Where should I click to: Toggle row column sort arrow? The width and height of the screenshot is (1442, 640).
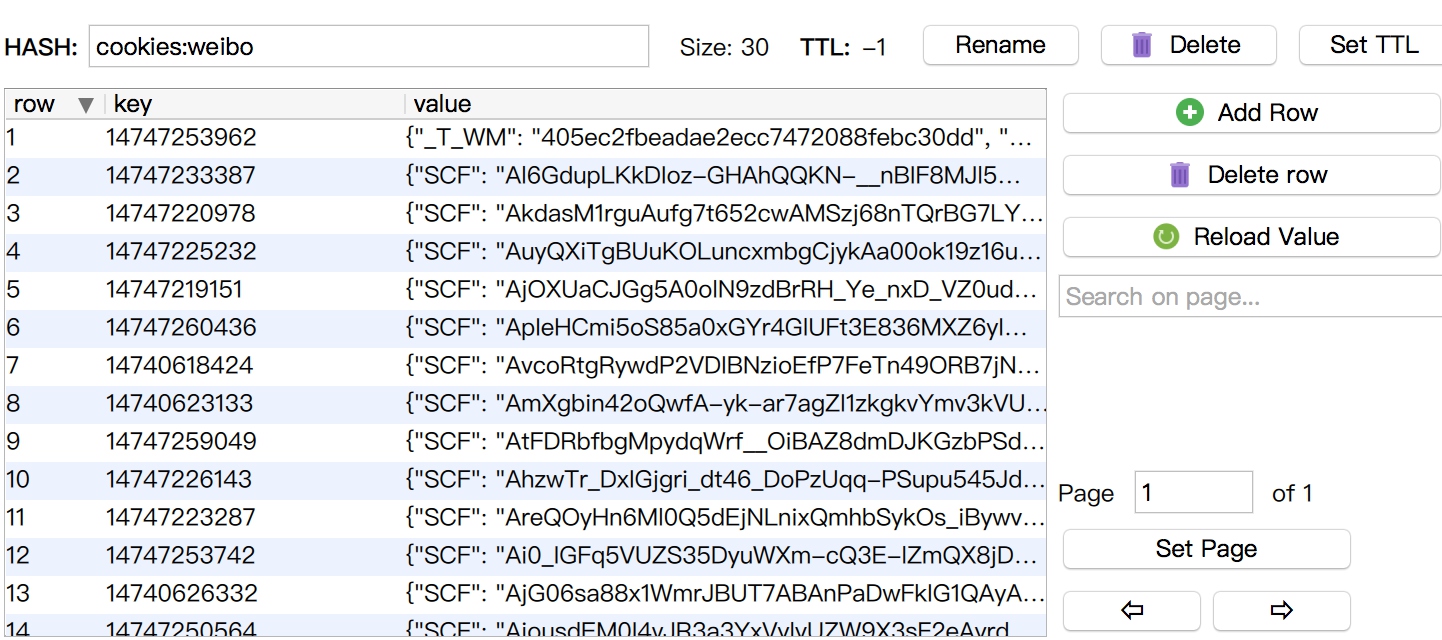pos(85,105)
